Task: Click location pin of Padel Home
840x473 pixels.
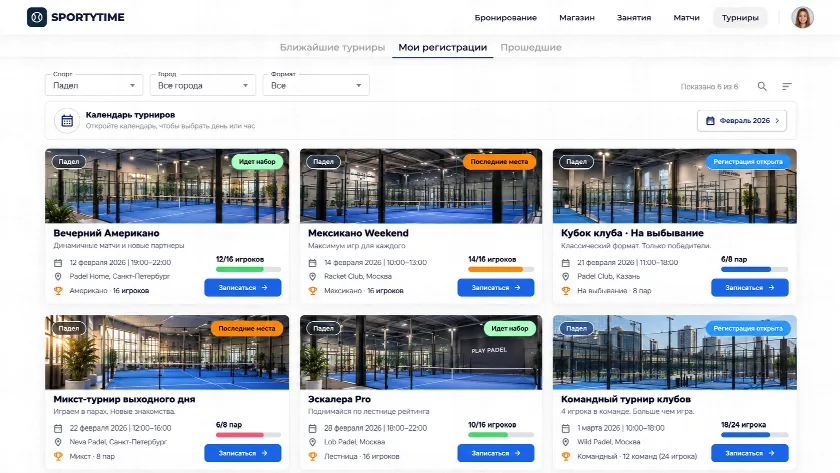Action: pos(58,276)
